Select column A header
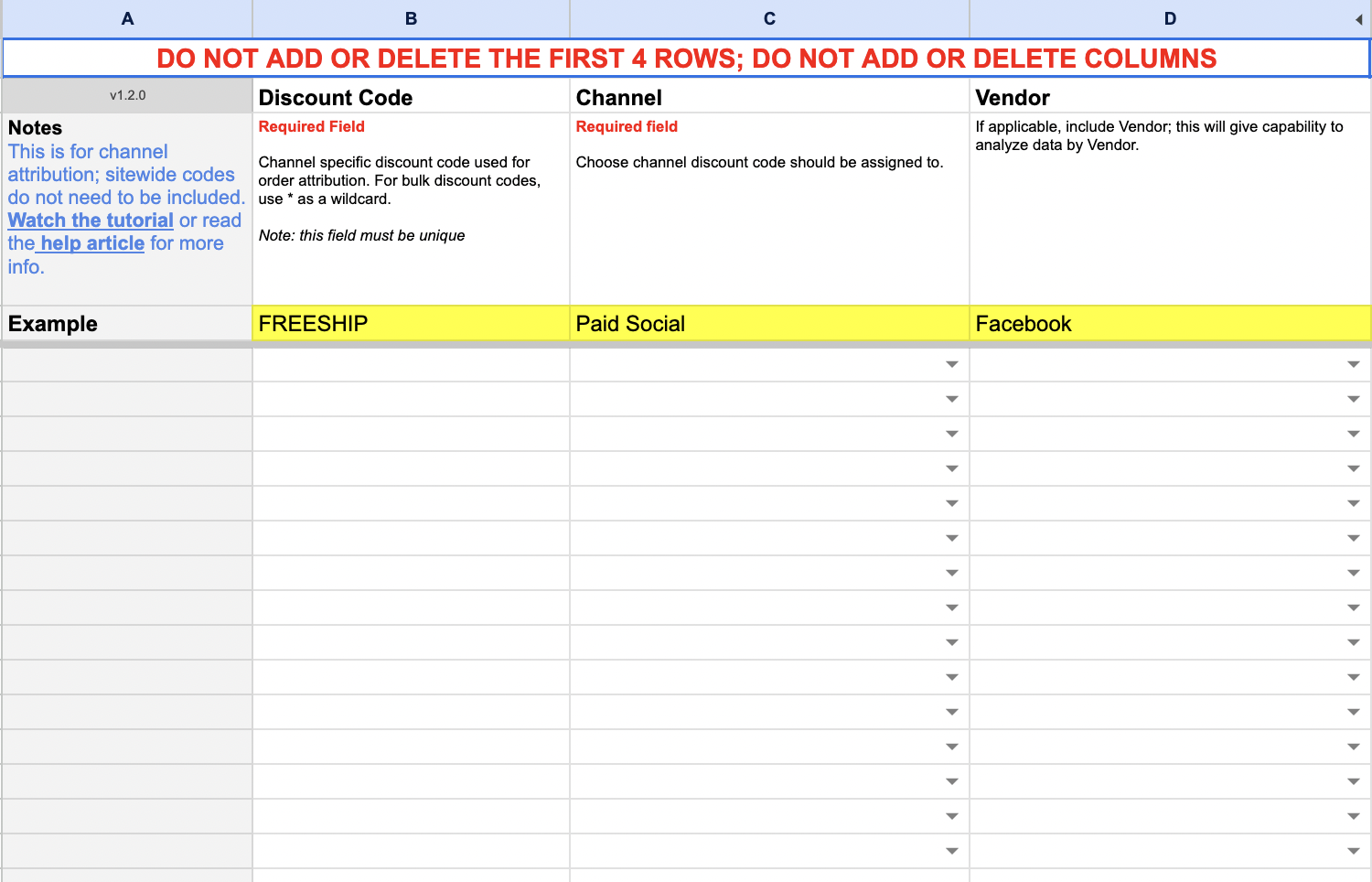Screen dimensions: 1372x882 click(127, 18)
